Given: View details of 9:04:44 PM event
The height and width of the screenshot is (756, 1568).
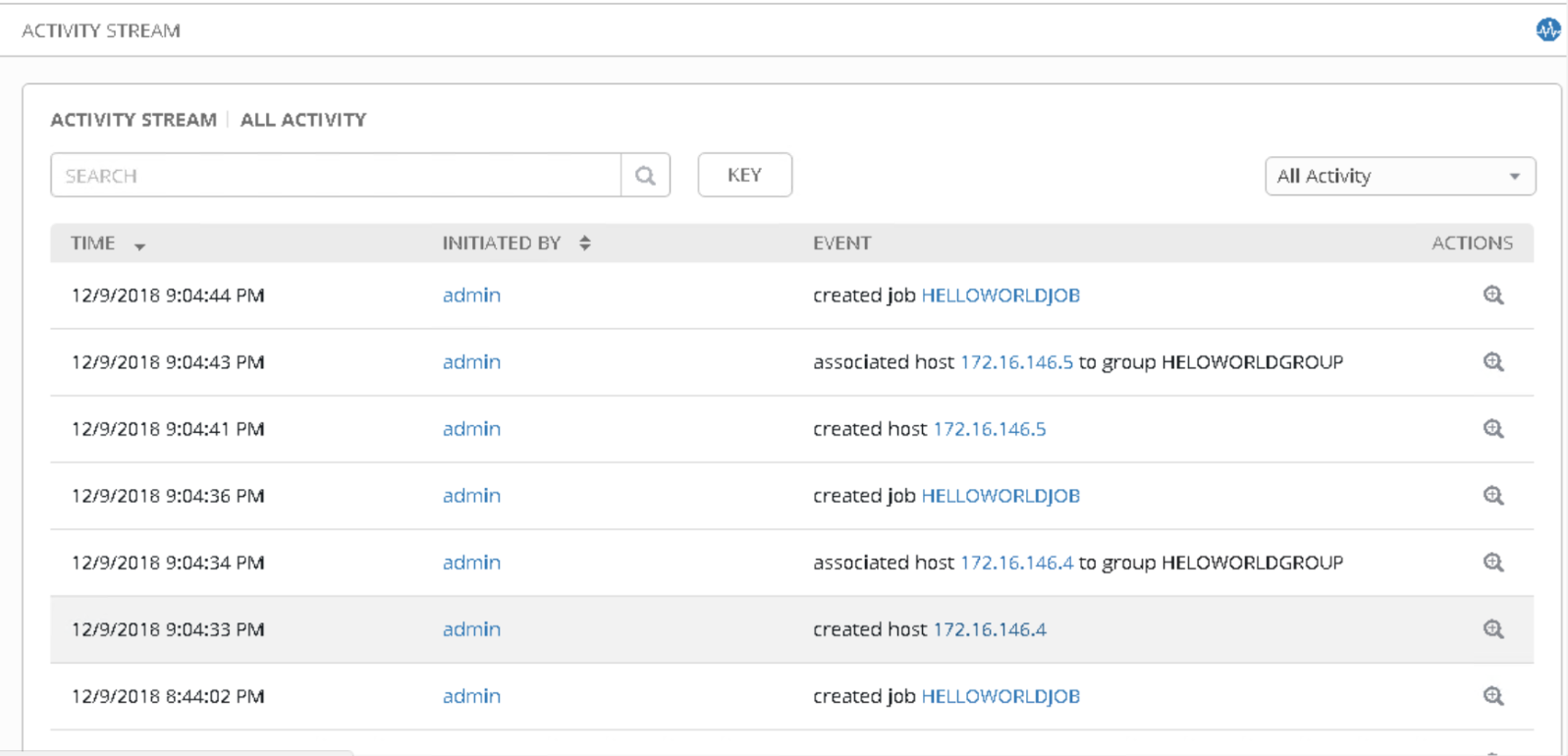Looking at the screenshot, I should tap(1493, 296).
